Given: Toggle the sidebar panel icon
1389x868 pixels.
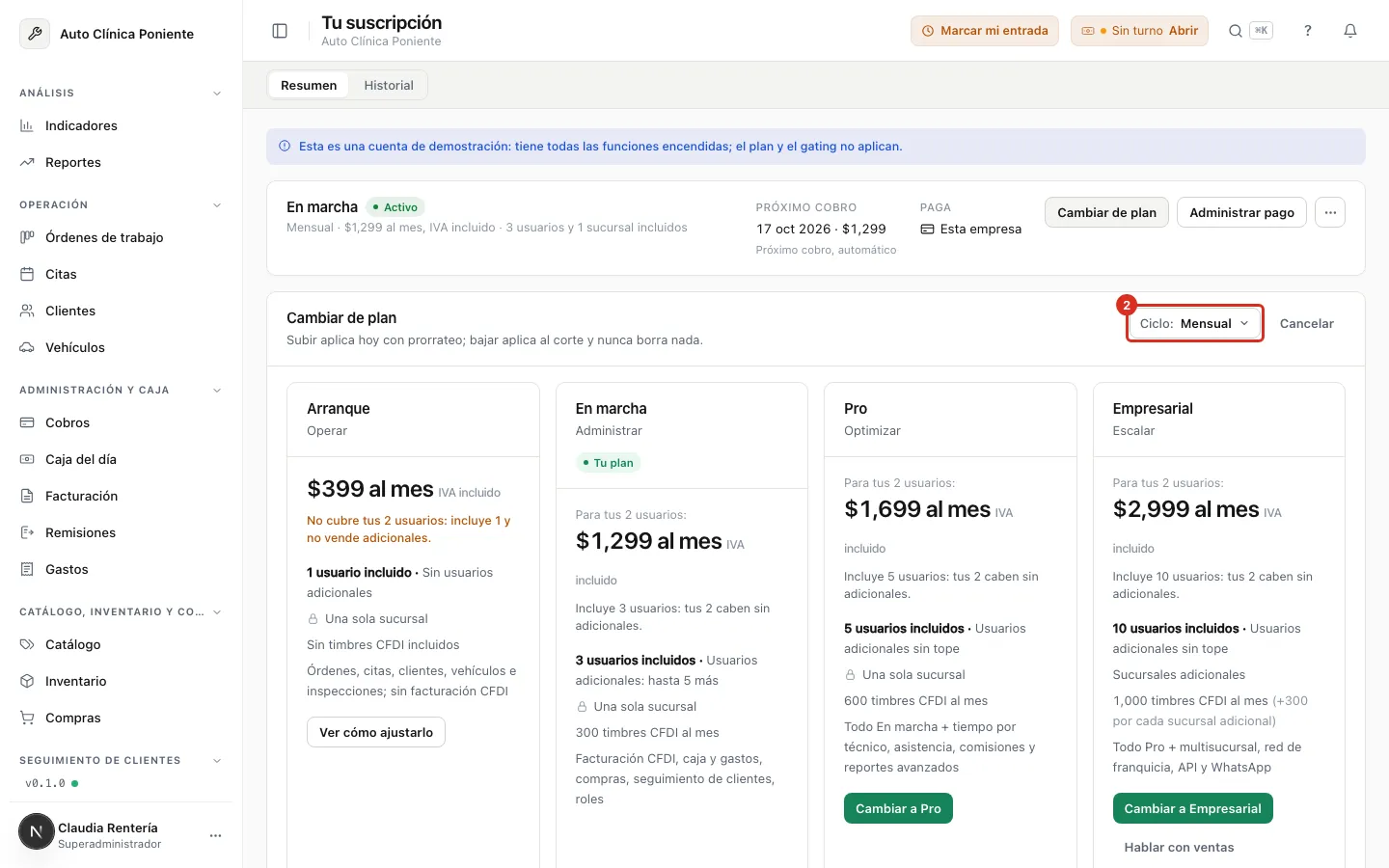Looking at the screenshot, I should pos(280,31).
